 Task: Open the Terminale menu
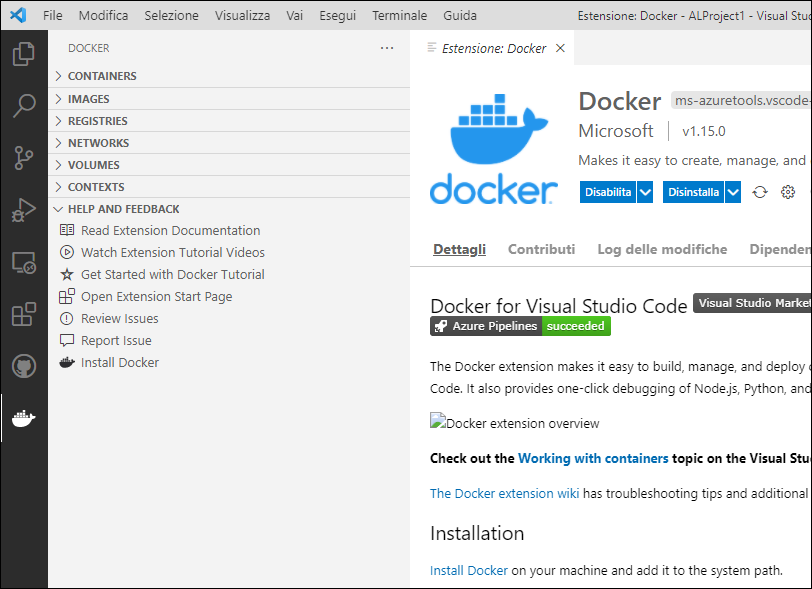coord(399,16)
